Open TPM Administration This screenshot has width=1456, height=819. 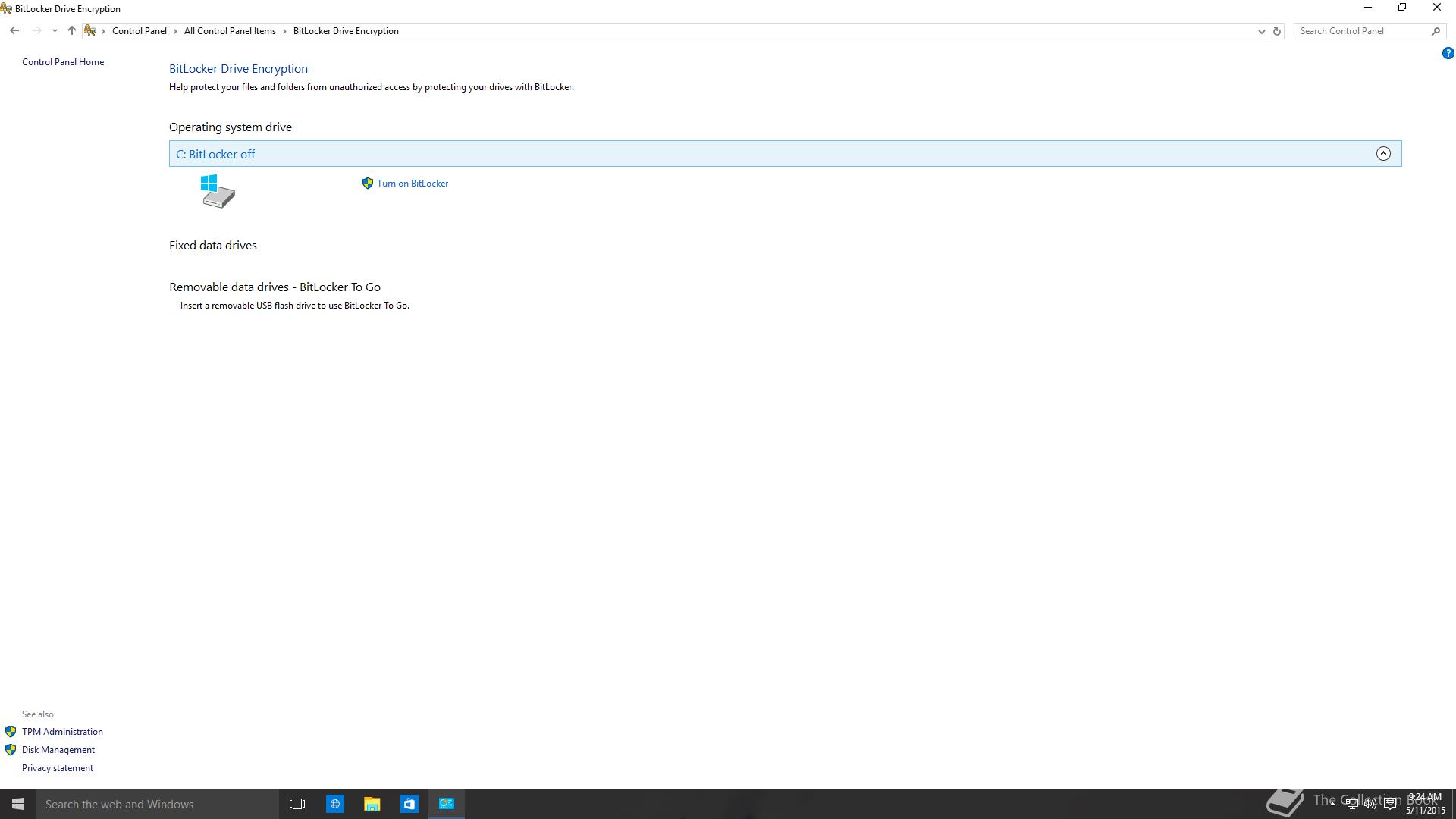(x=62, y=732)
